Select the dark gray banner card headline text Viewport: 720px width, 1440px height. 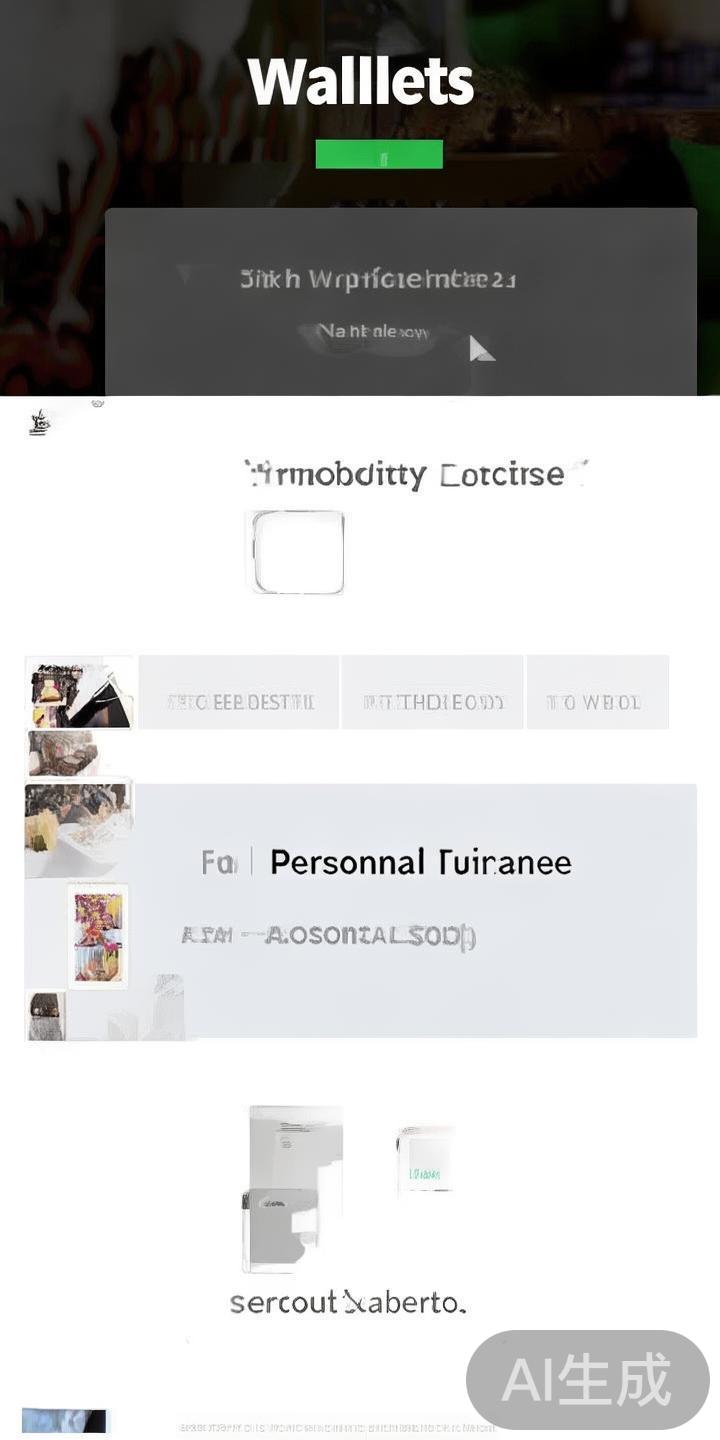378,279
